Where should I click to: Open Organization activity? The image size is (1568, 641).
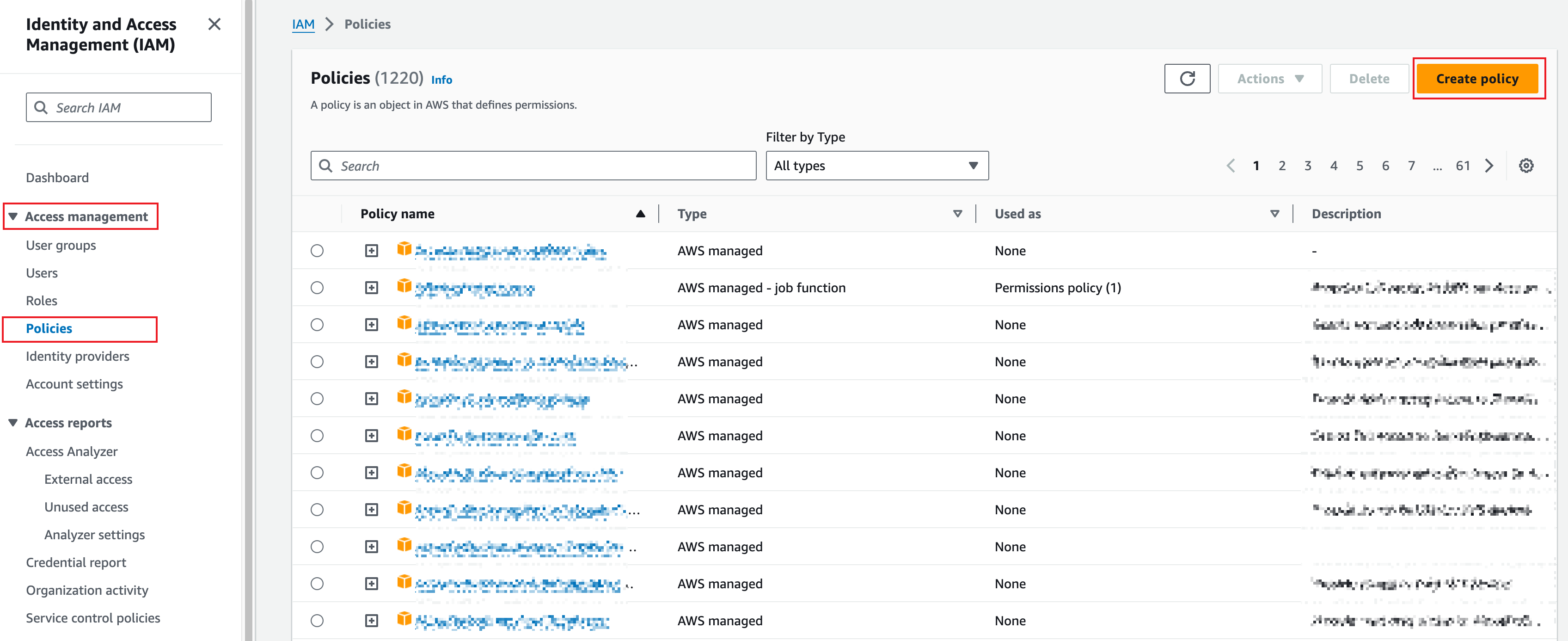pos(87,591)
